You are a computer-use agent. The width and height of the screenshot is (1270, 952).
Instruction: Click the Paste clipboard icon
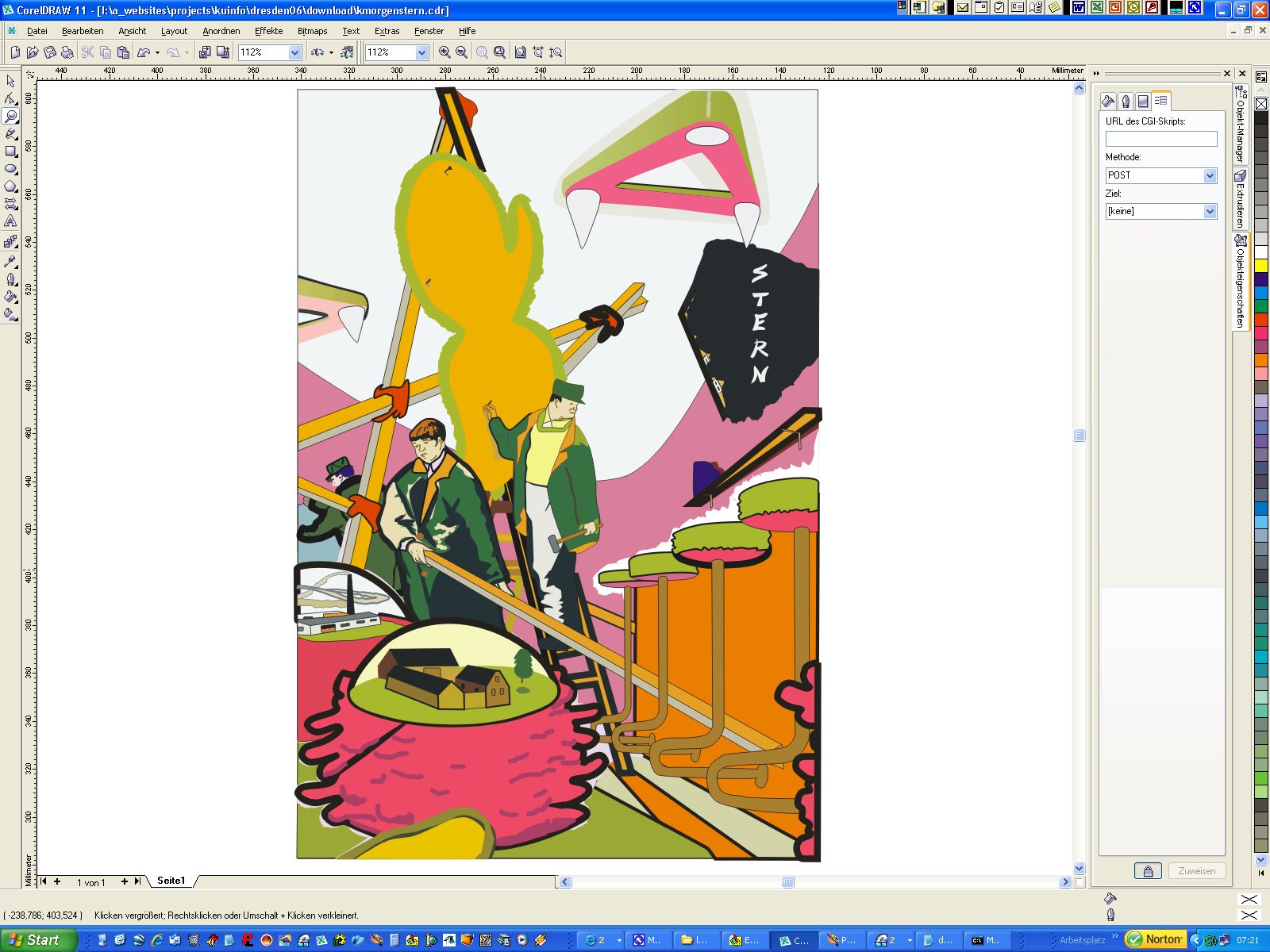click(x=123, y=52)
